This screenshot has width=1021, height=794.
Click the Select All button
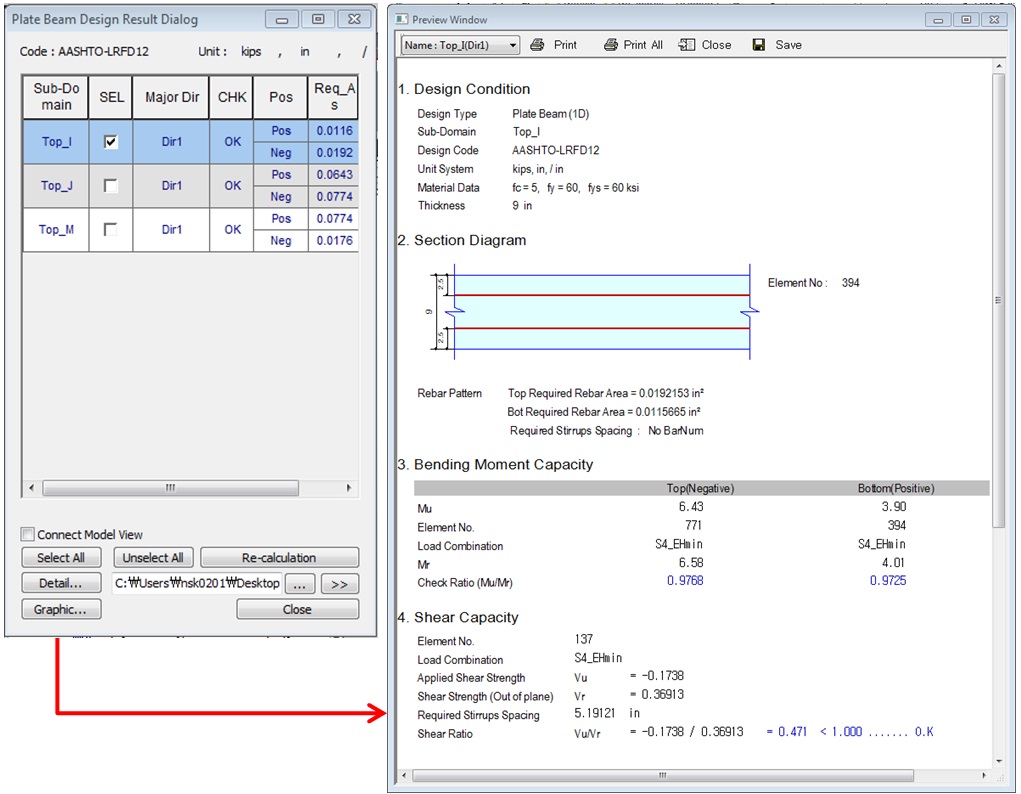[61, 558]
